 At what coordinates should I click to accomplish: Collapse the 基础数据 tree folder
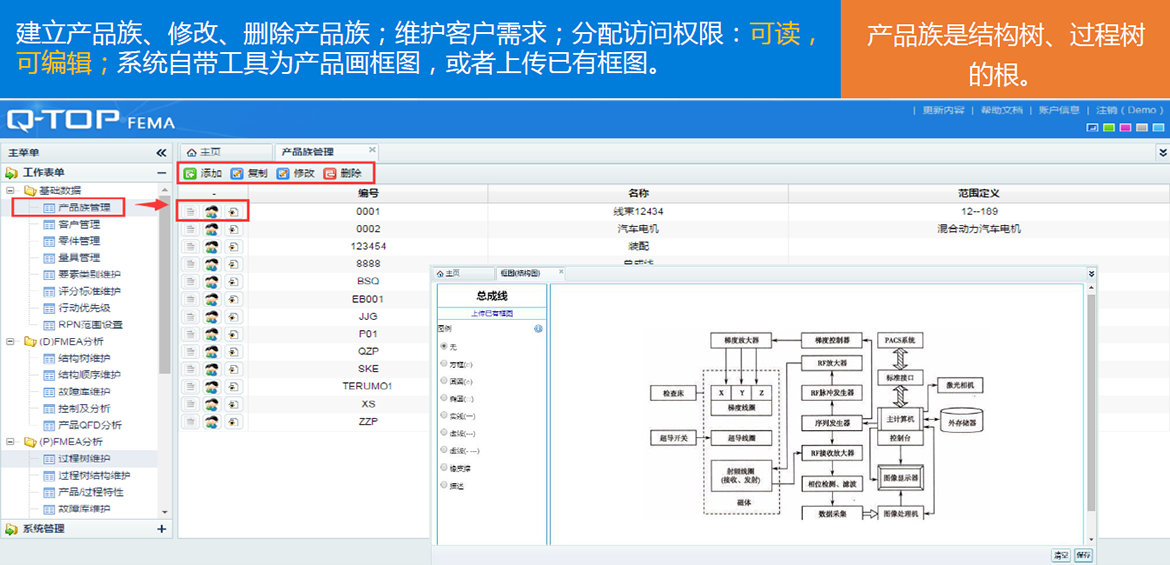click(11, 190)
